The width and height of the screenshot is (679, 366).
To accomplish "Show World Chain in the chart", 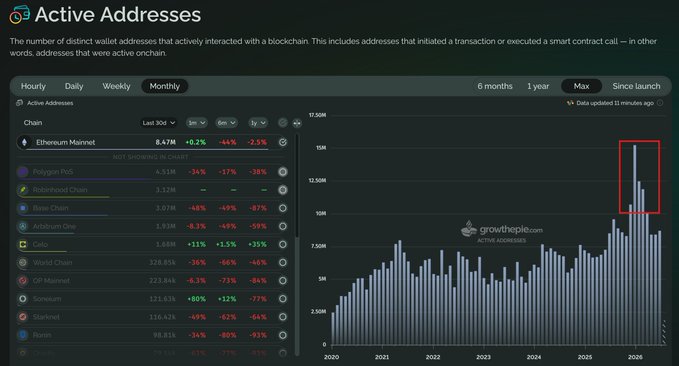I will point(283,262).
